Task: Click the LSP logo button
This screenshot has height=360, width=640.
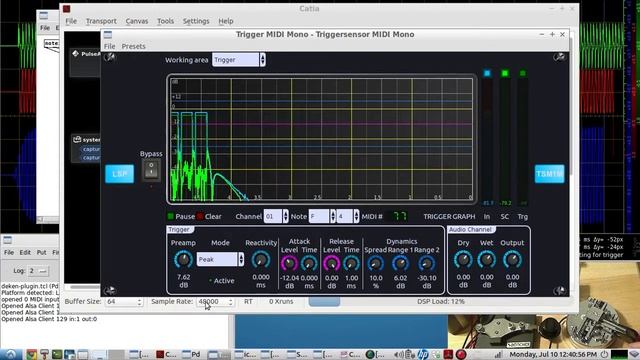Action: click(120, 174)
